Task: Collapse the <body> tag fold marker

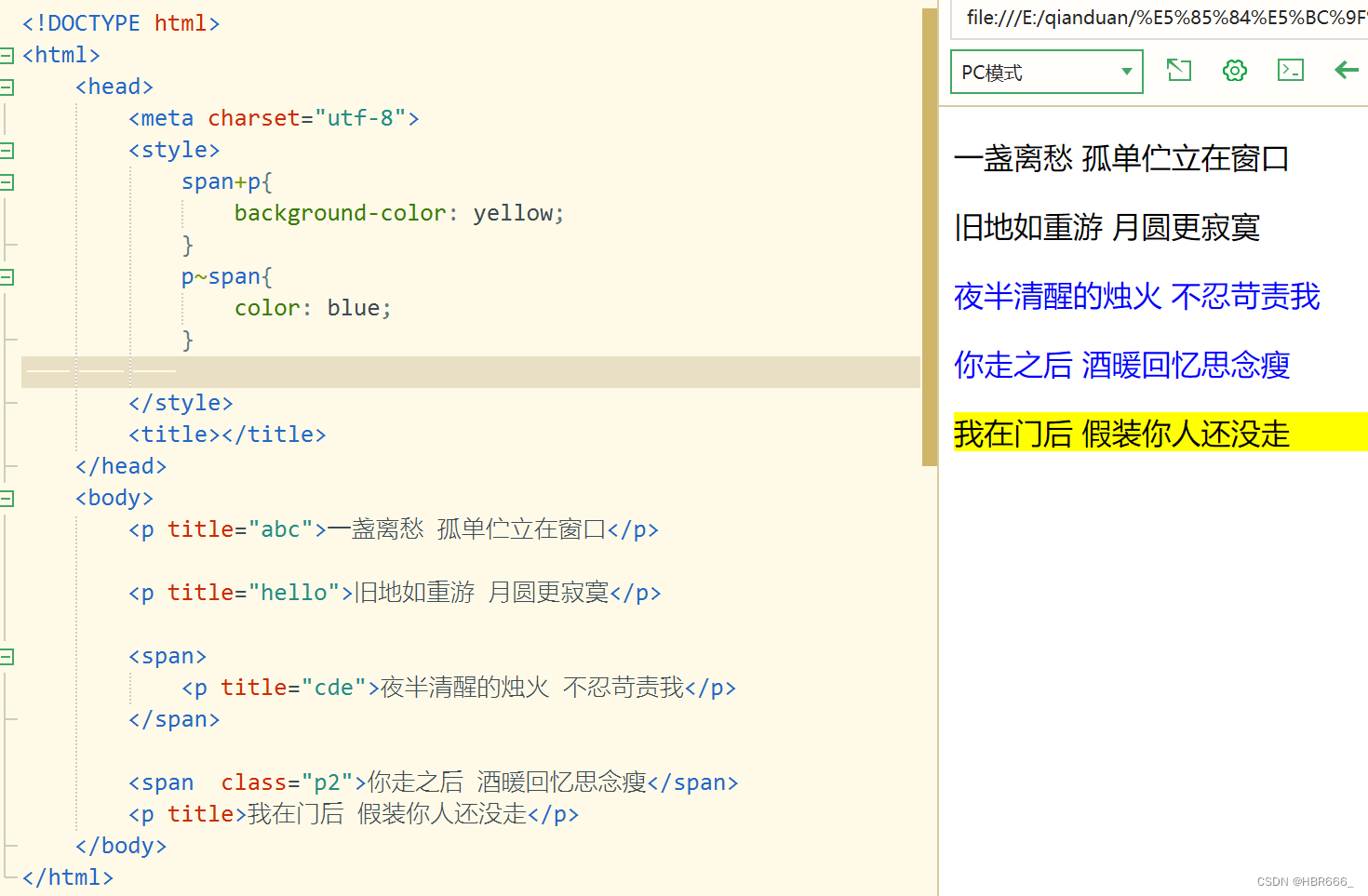Action: pos(7,499)
